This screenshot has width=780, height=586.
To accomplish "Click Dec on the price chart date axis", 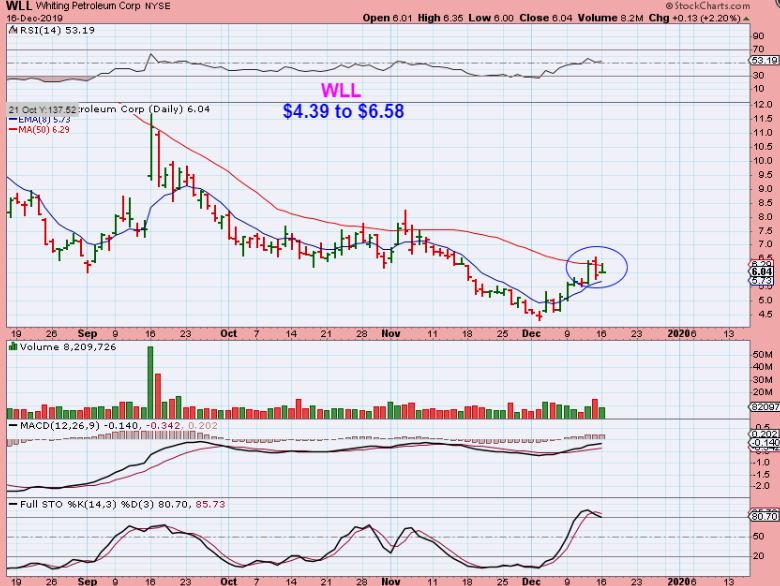I will click(531, 333).
